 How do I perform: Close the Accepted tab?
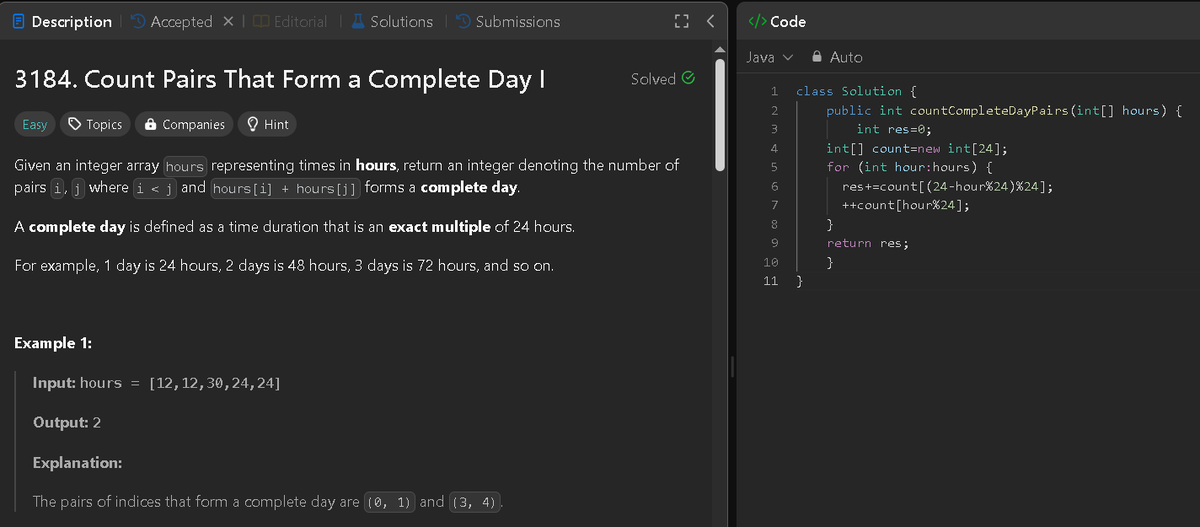(x=227, y=21)
